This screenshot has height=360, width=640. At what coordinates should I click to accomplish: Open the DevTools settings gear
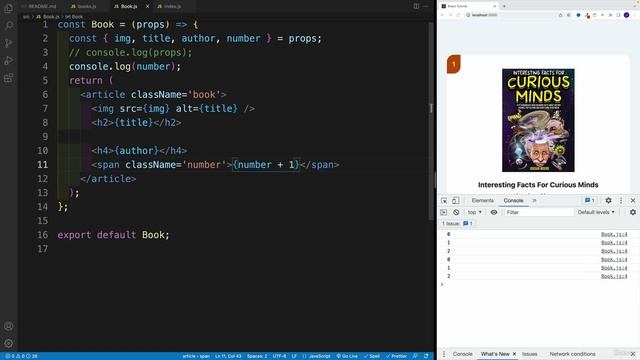click(x=608, y=200)
